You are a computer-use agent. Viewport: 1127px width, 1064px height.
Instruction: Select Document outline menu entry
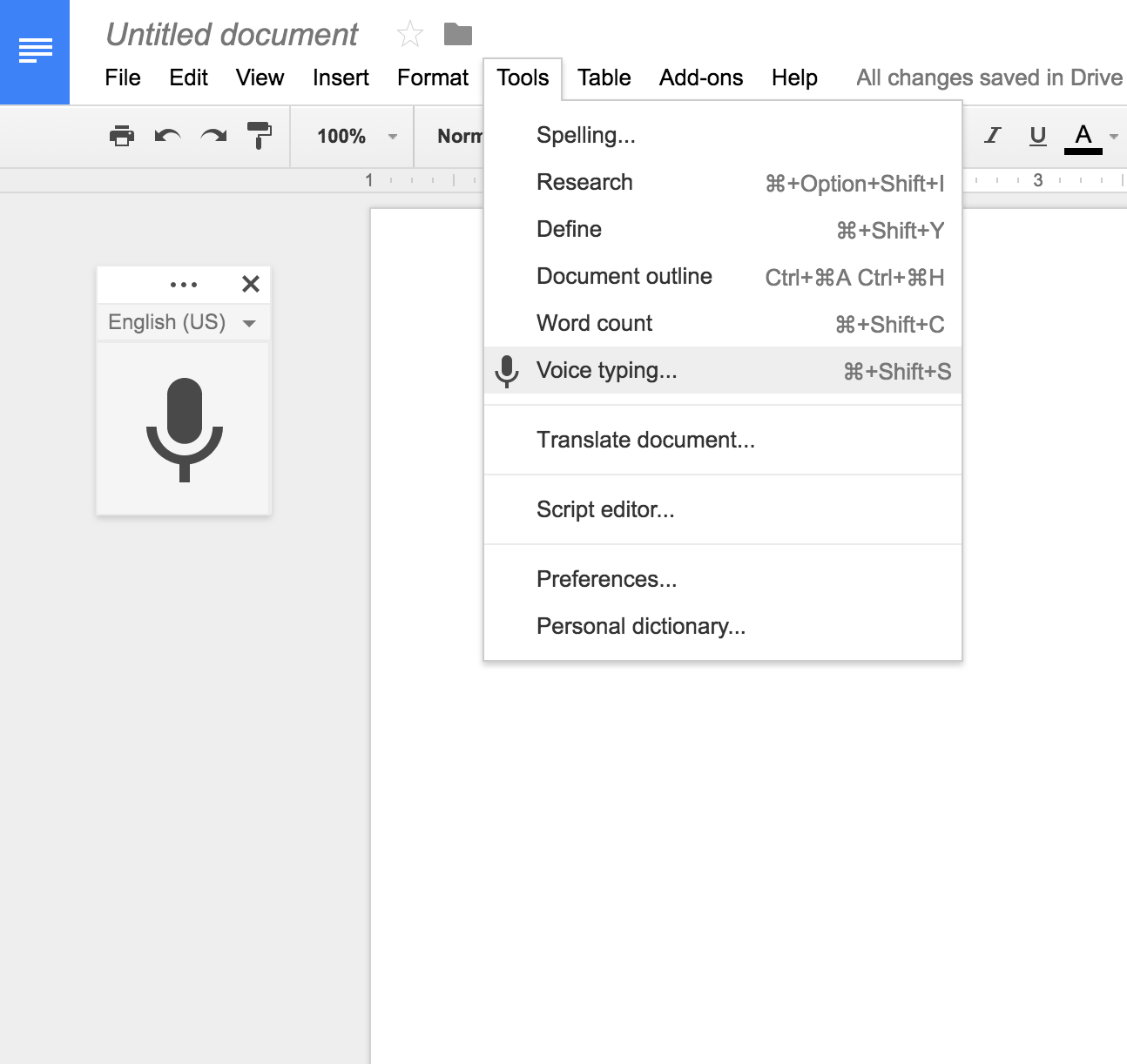723,276
